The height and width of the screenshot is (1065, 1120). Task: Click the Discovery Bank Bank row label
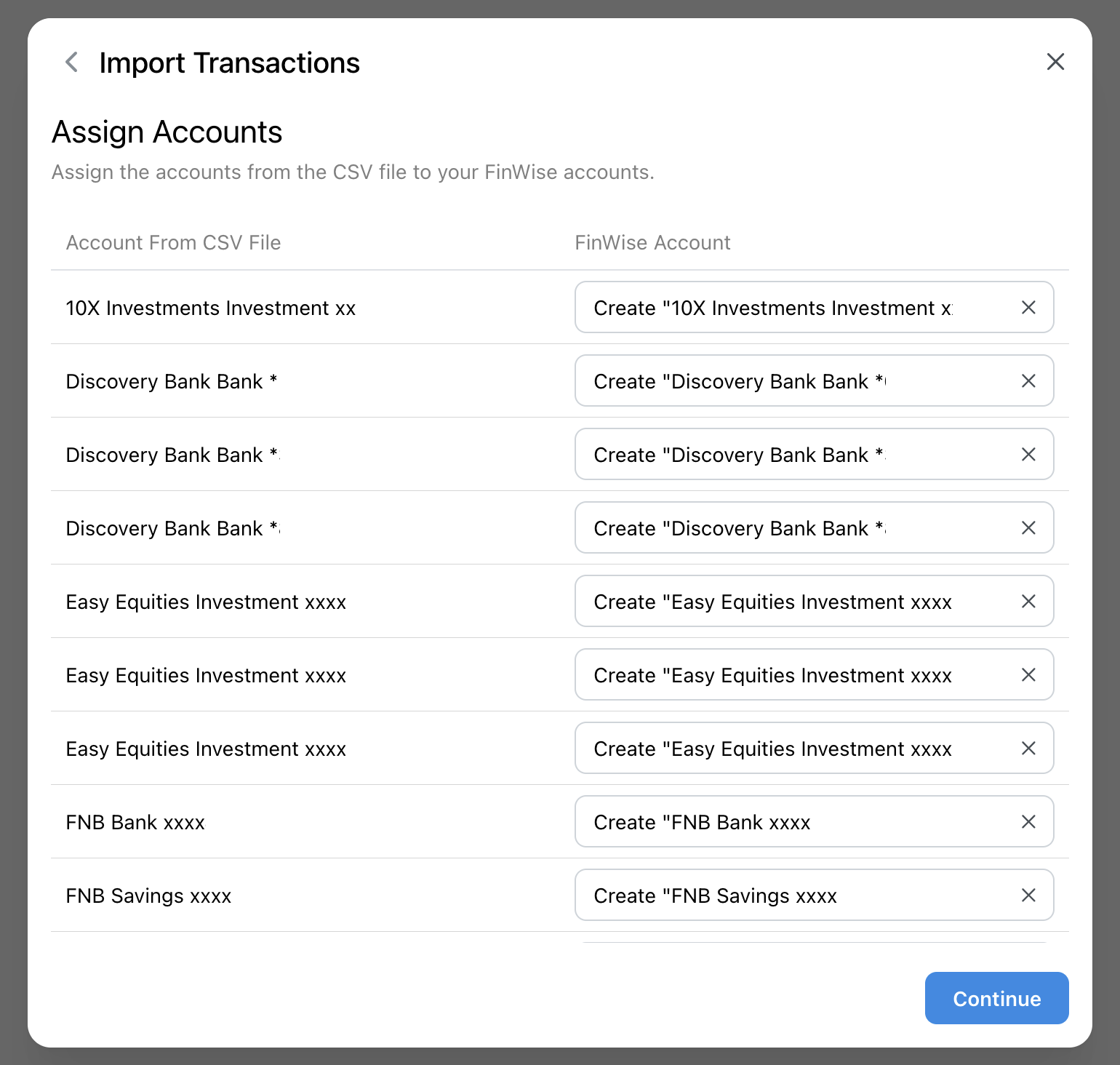pyautogui.click(x=172, y=380)
